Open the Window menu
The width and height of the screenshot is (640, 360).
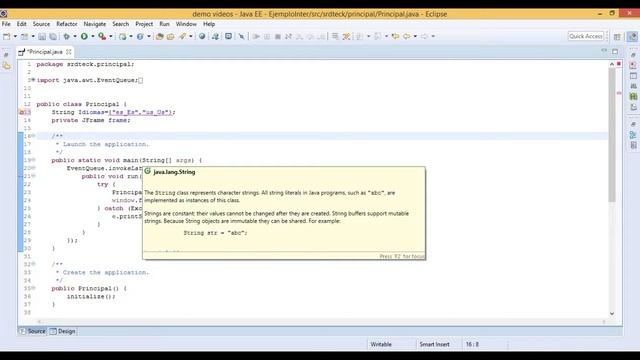pos(186,24)
